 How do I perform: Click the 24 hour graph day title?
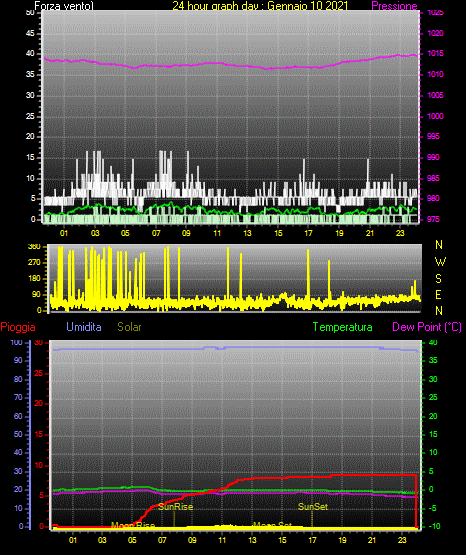pos(260,6)
